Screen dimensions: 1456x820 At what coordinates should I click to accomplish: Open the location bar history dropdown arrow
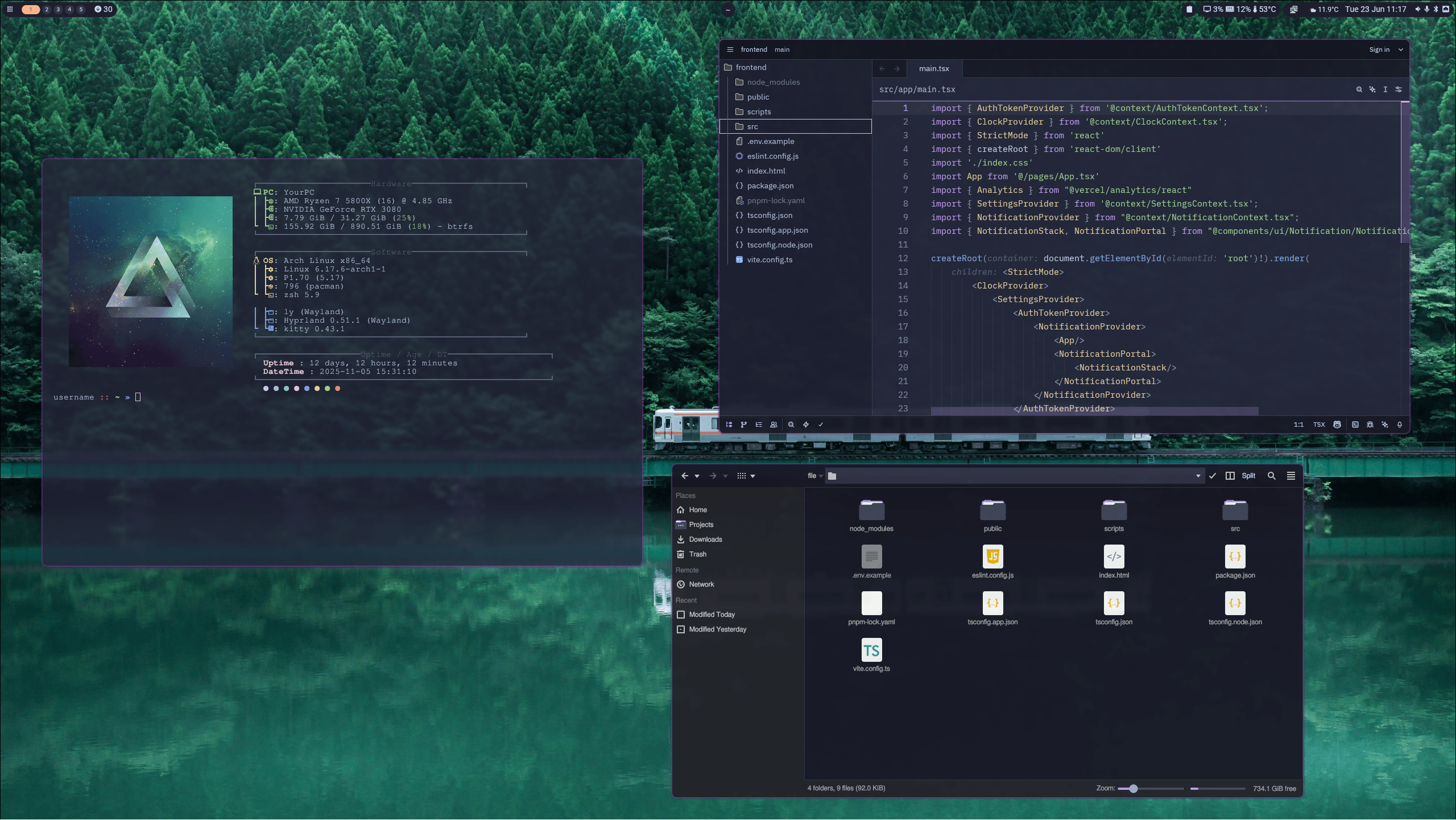[1198, 476]
